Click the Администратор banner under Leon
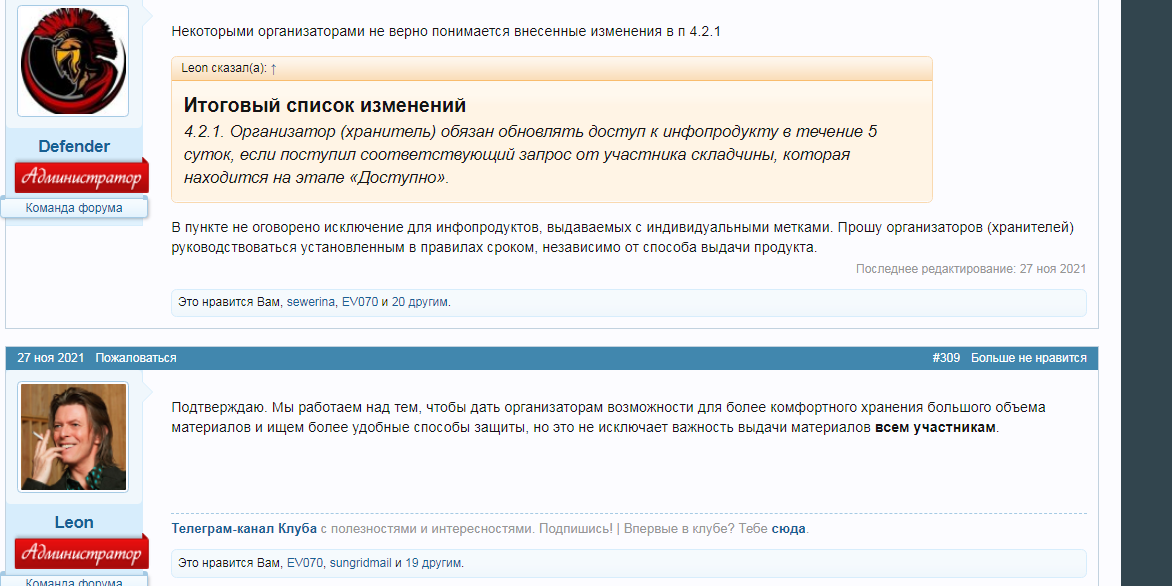The width and height of the screenshot is (1172, 586). coord(81,553)
